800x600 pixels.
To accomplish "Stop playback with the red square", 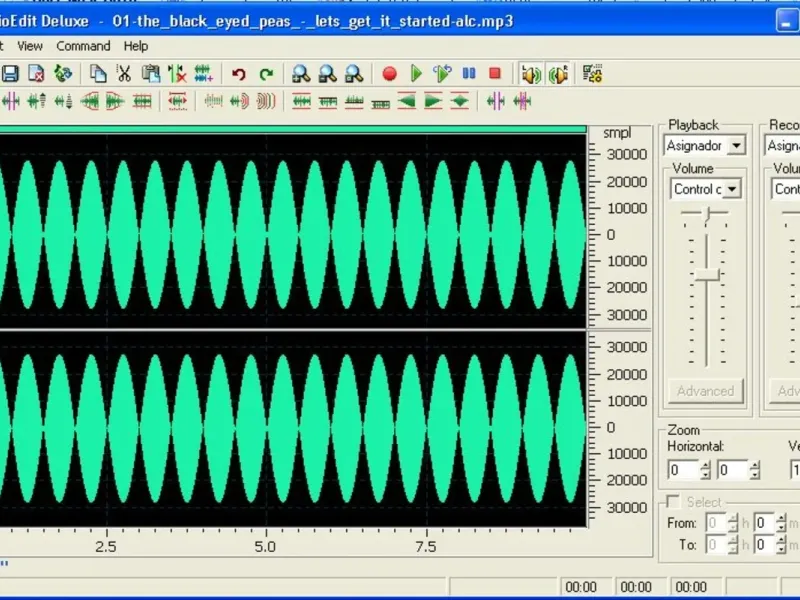I will click(494, 73).
